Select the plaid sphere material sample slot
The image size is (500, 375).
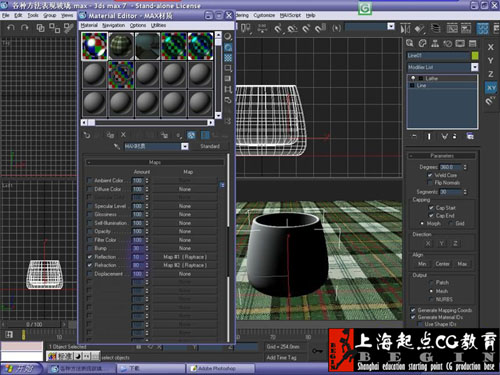click(121, 46)
